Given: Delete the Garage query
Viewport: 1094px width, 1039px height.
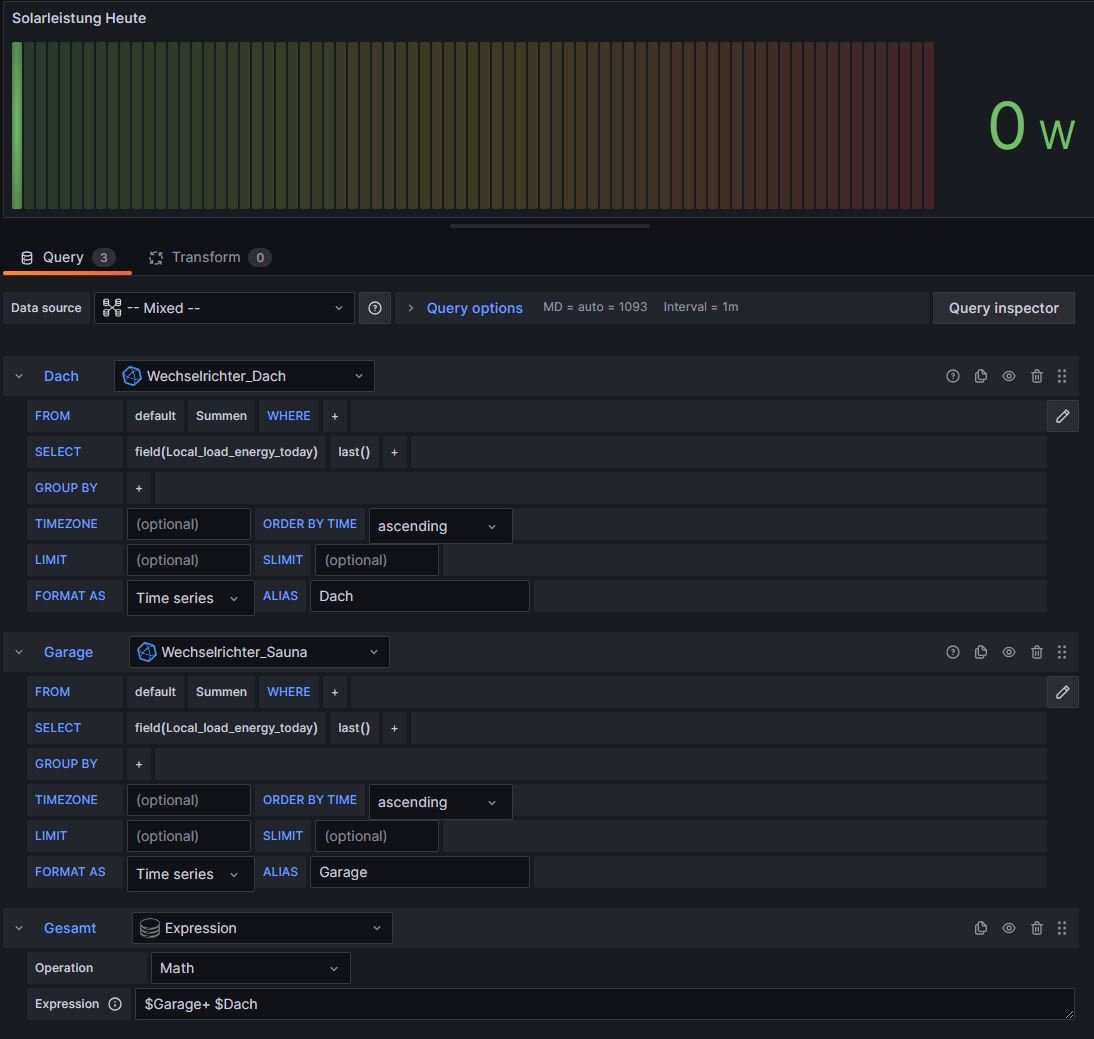Looking at the screenshot, I should pos(1036,652).
